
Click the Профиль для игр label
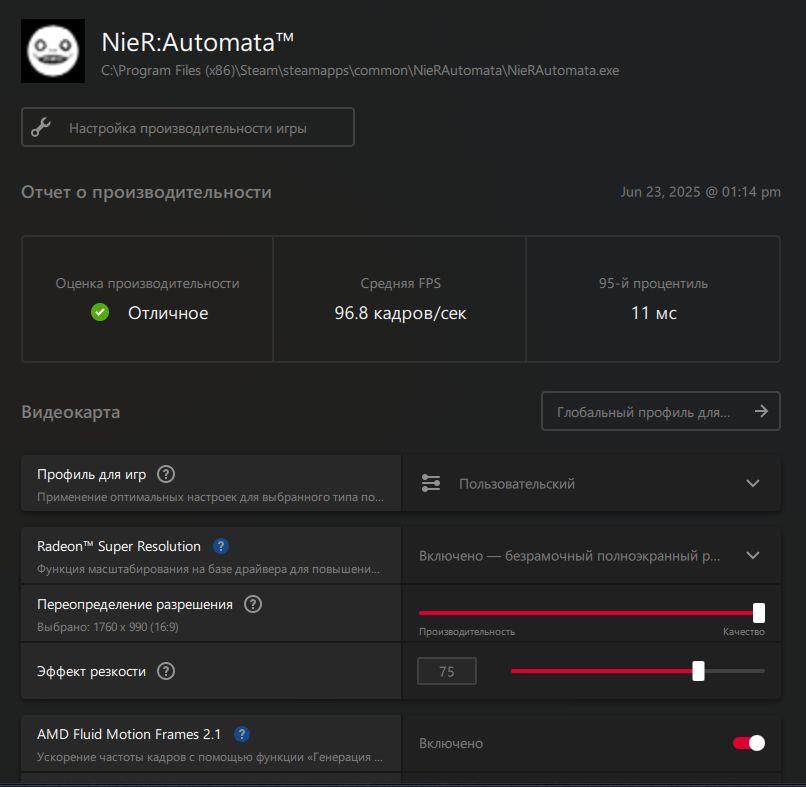tap(91, 474)
